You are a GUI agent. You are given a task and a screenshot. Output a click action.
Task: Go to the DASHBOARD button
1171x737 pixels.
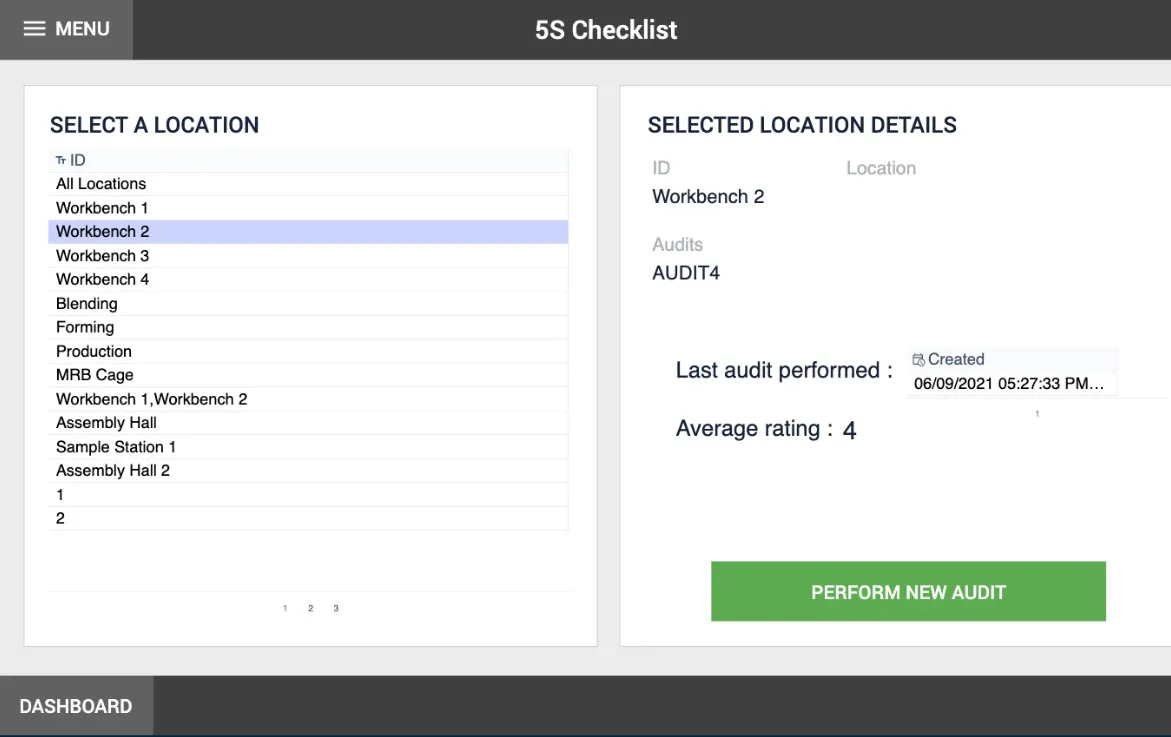click(x=76, y=706)
